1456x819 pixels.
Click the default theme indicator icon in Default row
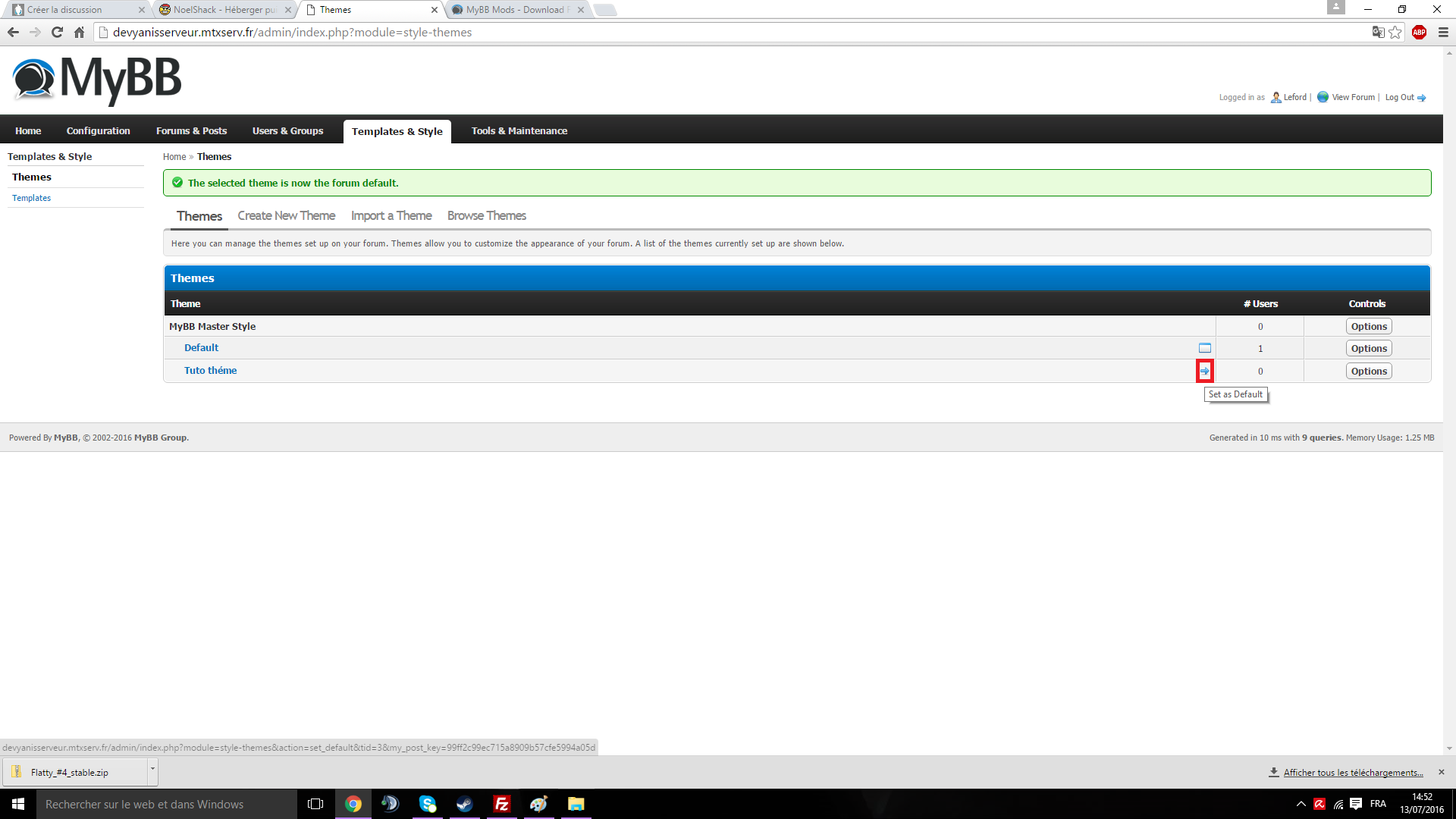(x=1204, y=348)
